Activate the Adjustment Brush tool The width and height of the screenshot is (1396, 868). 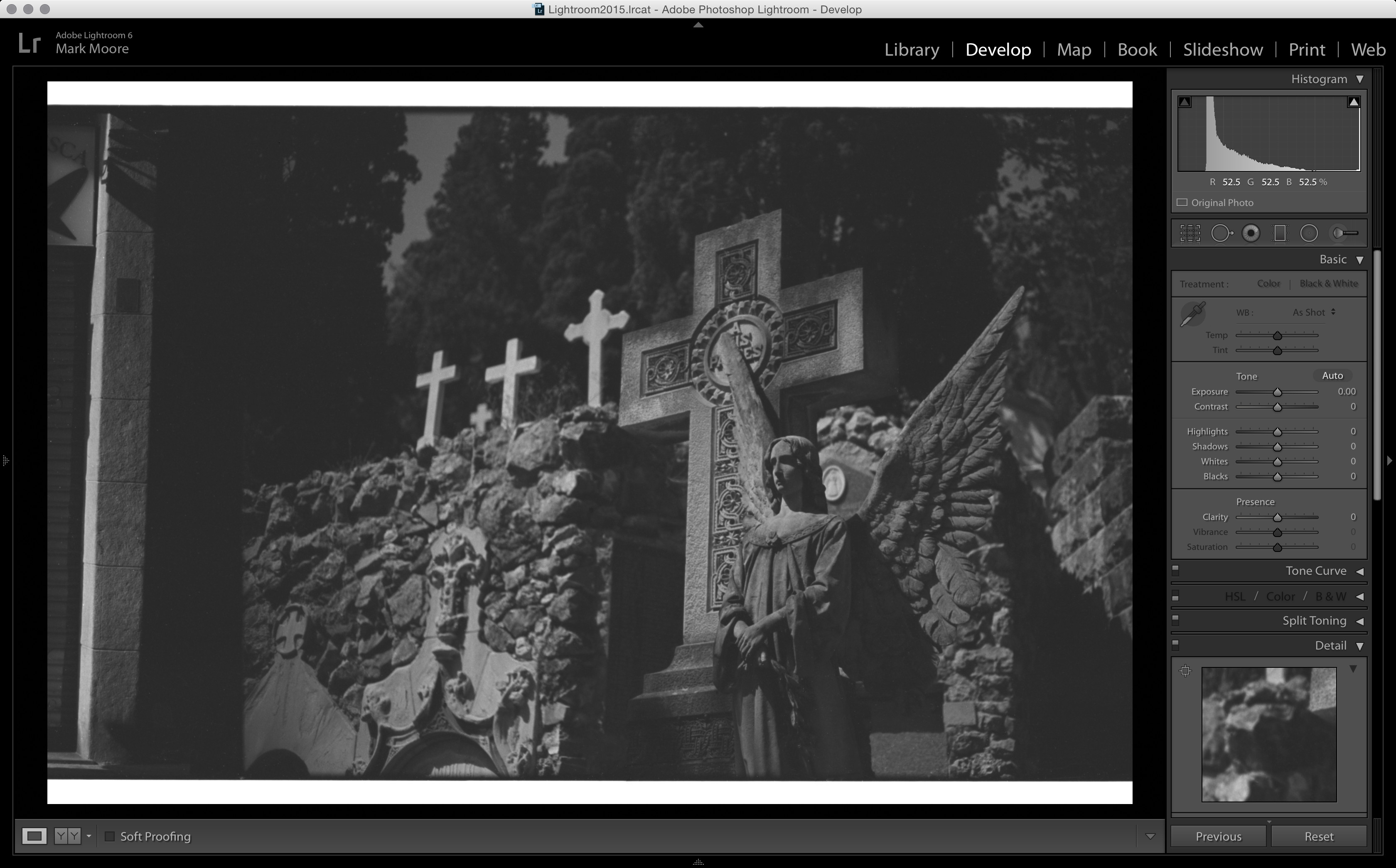click(x=1344, y=233)
